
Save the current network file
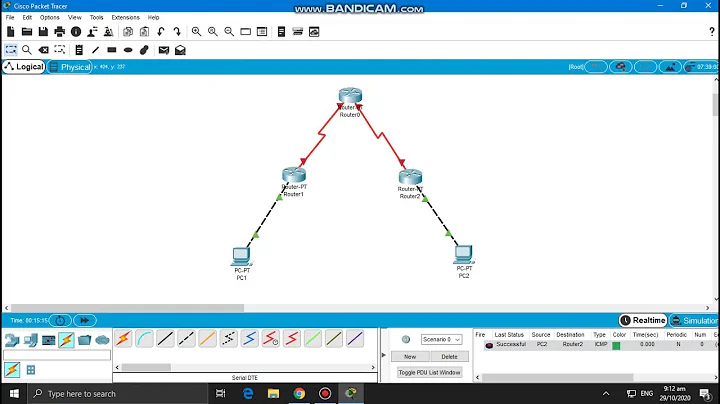(43, 32)
